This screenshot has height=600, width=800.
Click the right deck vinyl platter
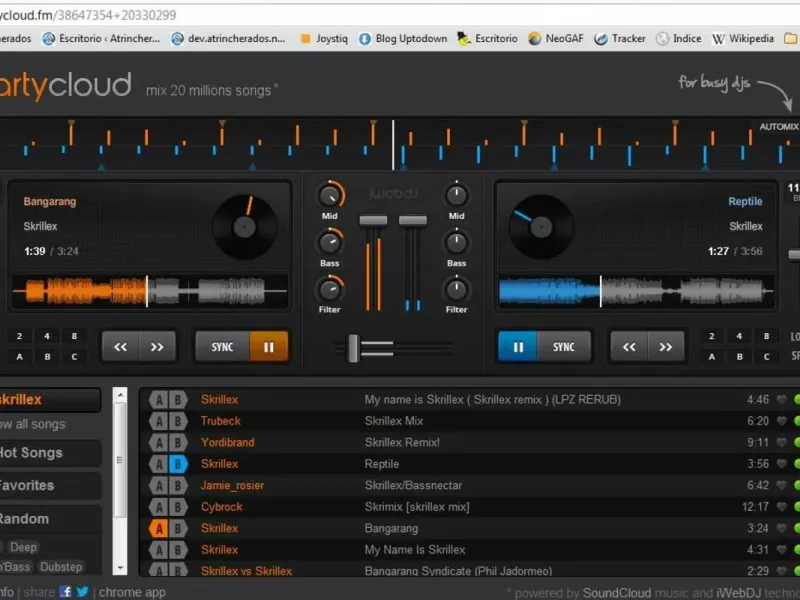541,227
